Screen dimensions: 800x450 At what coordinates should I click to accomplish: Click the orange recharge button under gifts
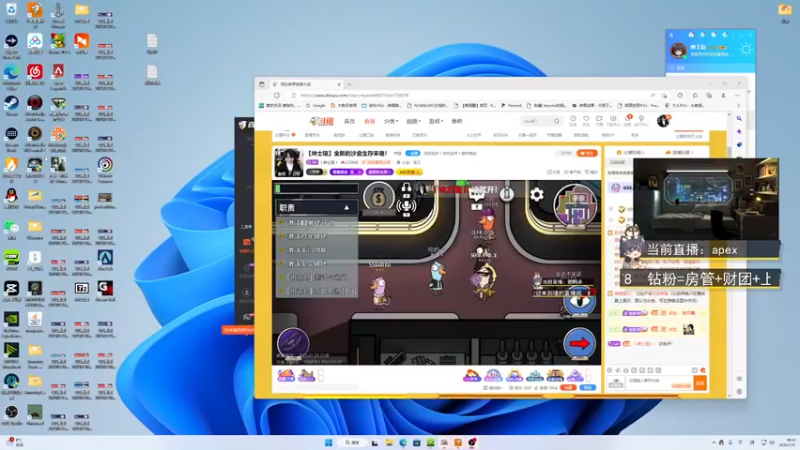tap(568, 388)
